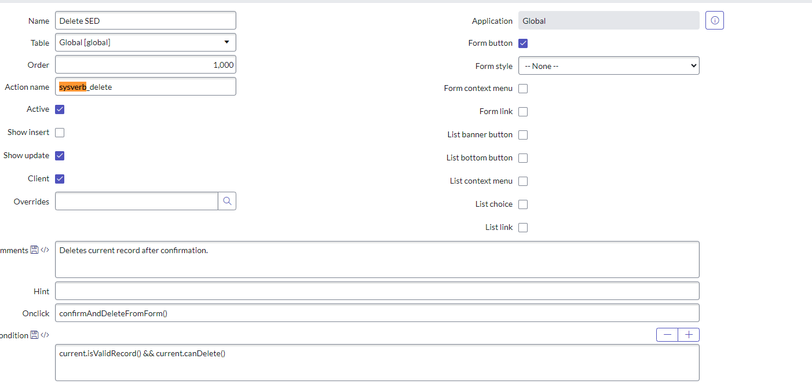Viewport: 812px width, 384px height.
Task: Enable the List bottom button checkbox
Action: tap(523, 158)
